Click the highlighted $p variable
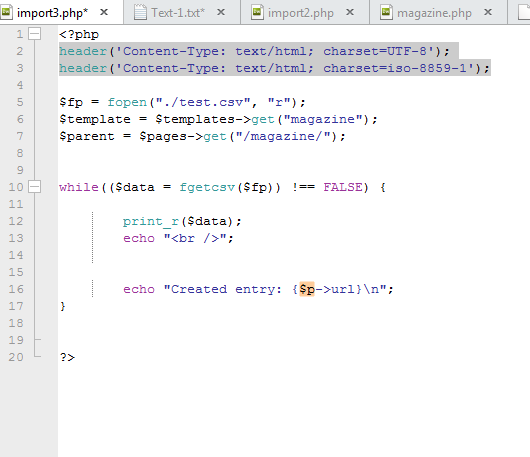Image resolution: width=530 pixels, height=457 pixels. point(307,289)
